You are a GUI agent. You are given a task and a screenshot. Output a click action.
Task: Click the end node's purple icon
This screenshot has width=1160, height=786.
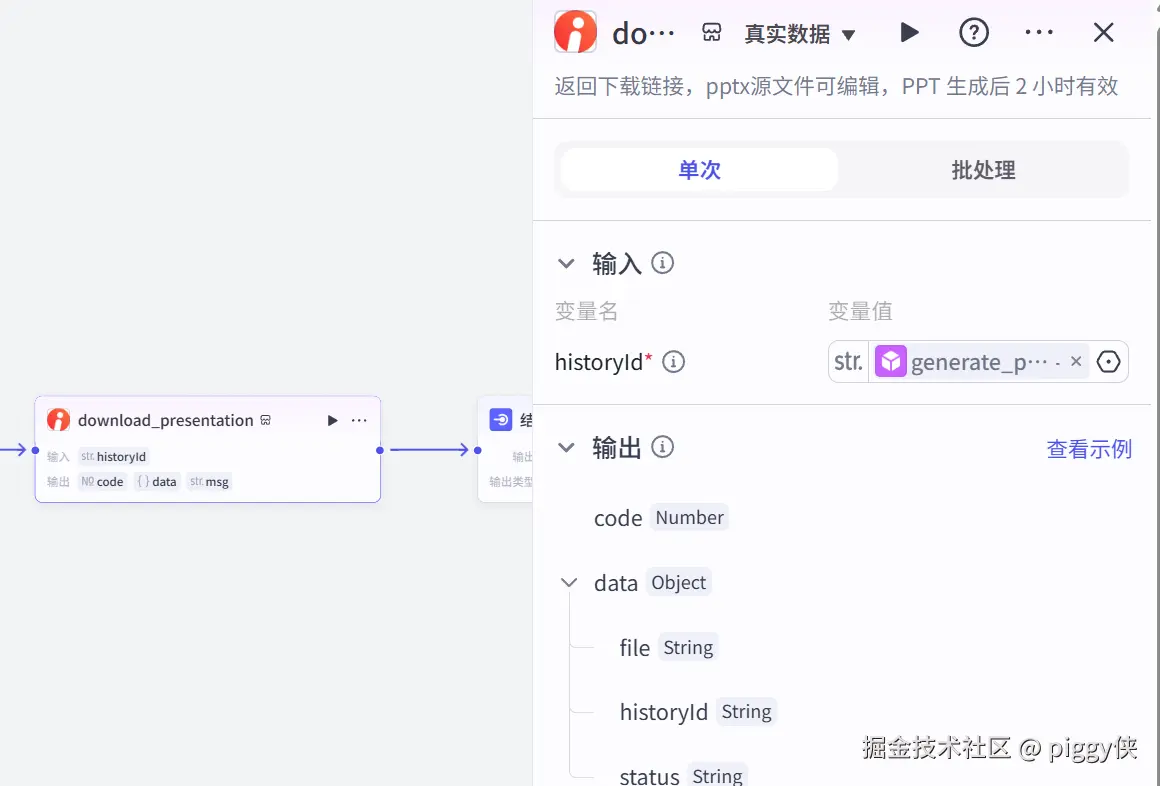click(x=501, y=420)
